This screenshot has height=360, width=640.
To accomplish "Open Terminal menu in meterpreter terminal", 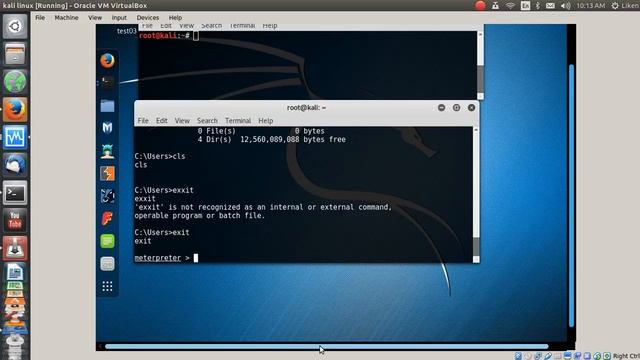I will (x=238, y=120).
